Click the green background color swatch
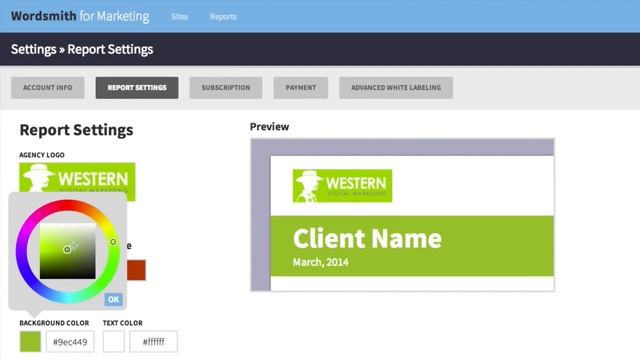Image resolution: width=640 pixels, height=360 pixels. (x=30, y=341)
